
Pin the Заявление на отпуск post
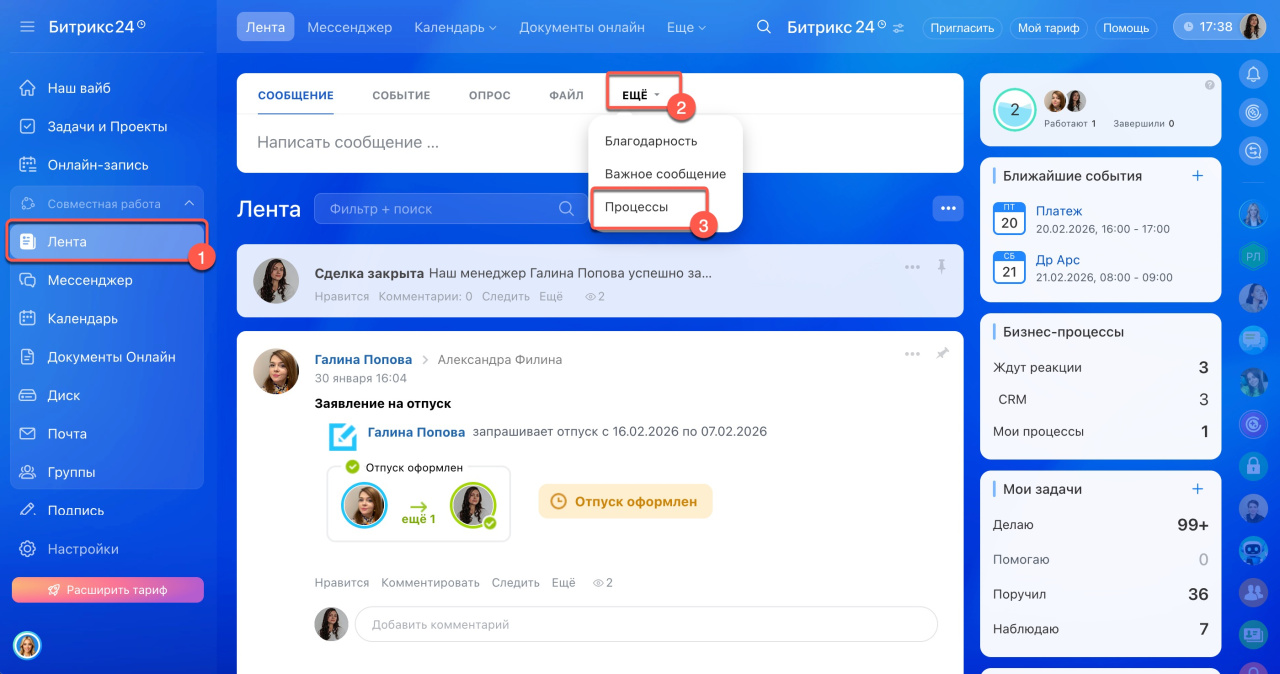coord(941,353)
